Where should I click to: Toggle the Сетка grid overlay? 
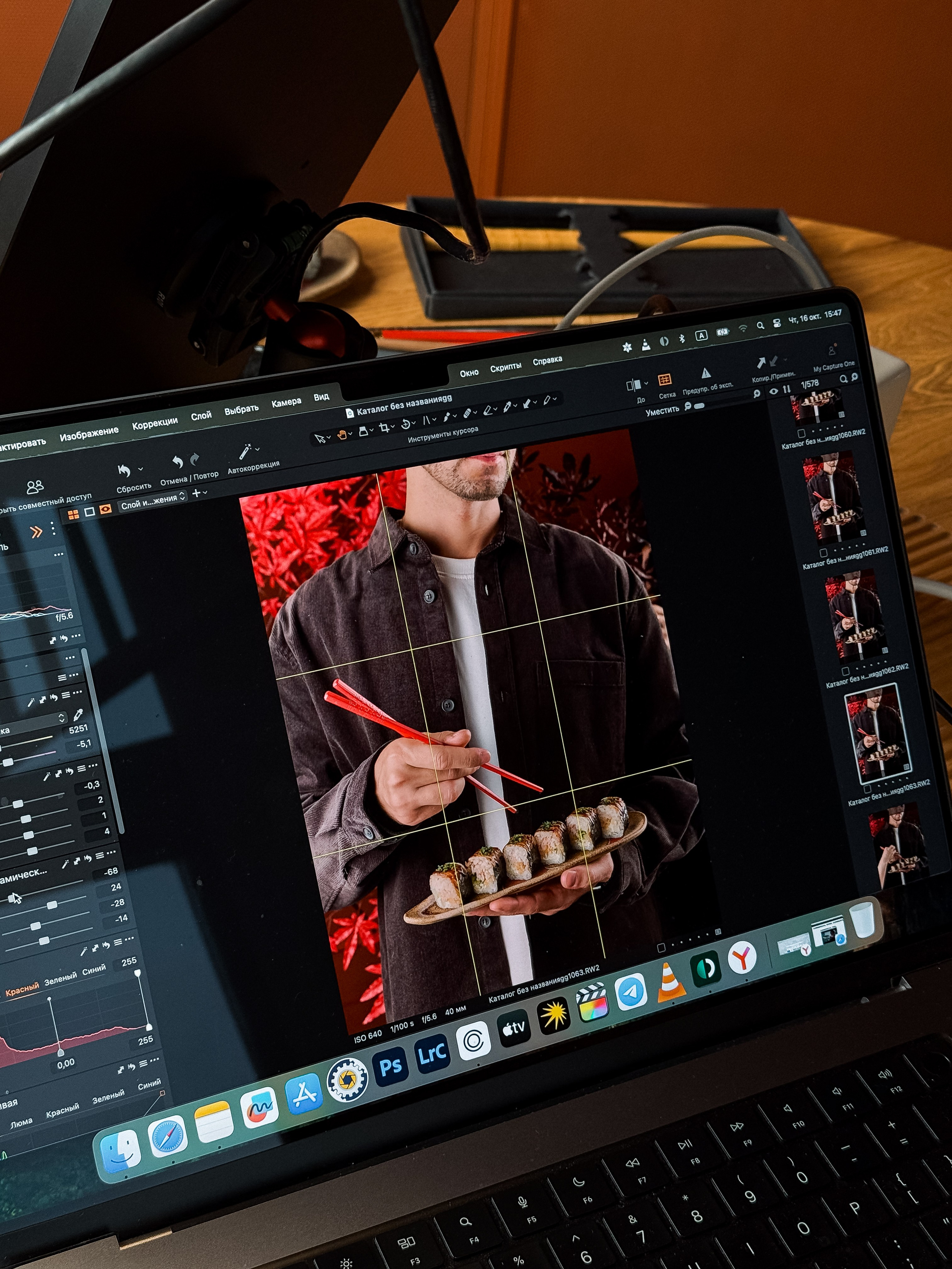click(665, 380)
